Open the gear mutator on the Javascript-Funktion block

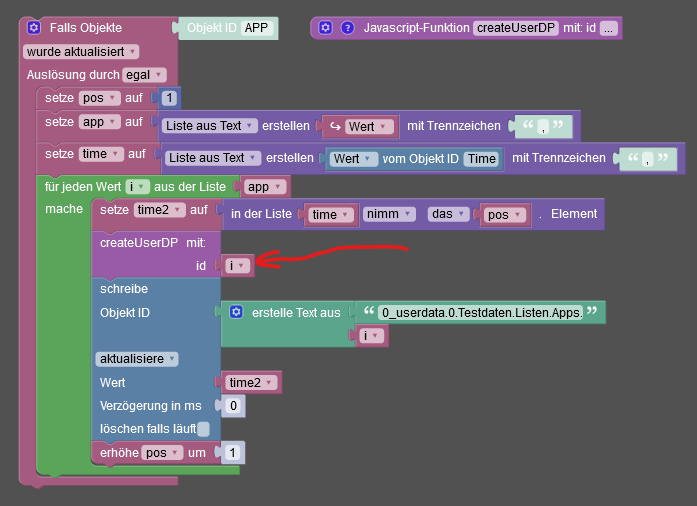click(325, 28)
